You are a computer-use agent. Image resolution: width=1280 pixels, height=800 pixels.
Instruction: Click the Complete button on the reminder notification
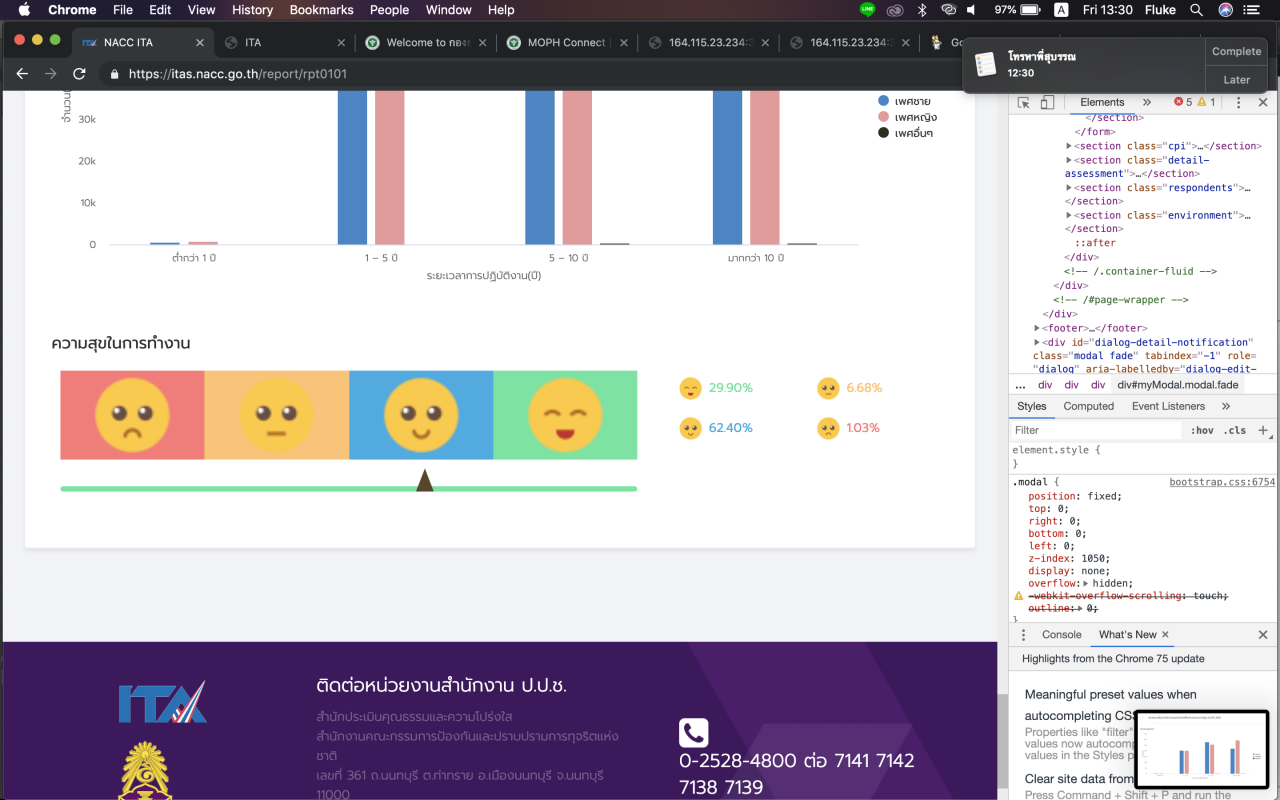(1236, 51)
